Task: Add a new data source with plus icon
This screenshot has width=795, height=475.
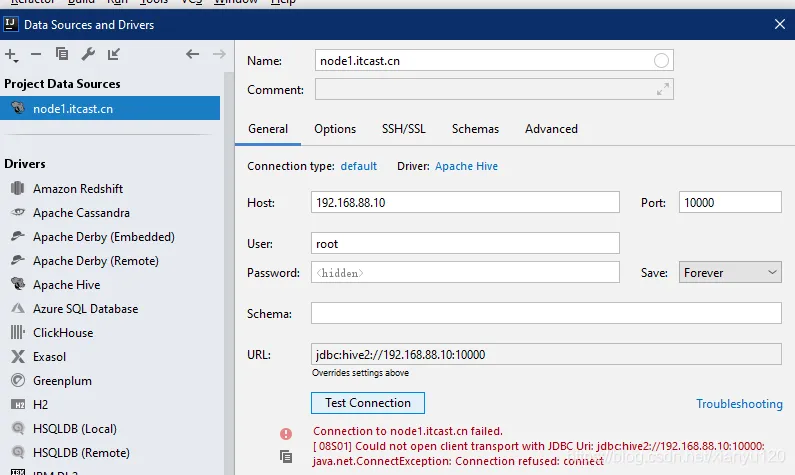Action: tap(11, 55)
